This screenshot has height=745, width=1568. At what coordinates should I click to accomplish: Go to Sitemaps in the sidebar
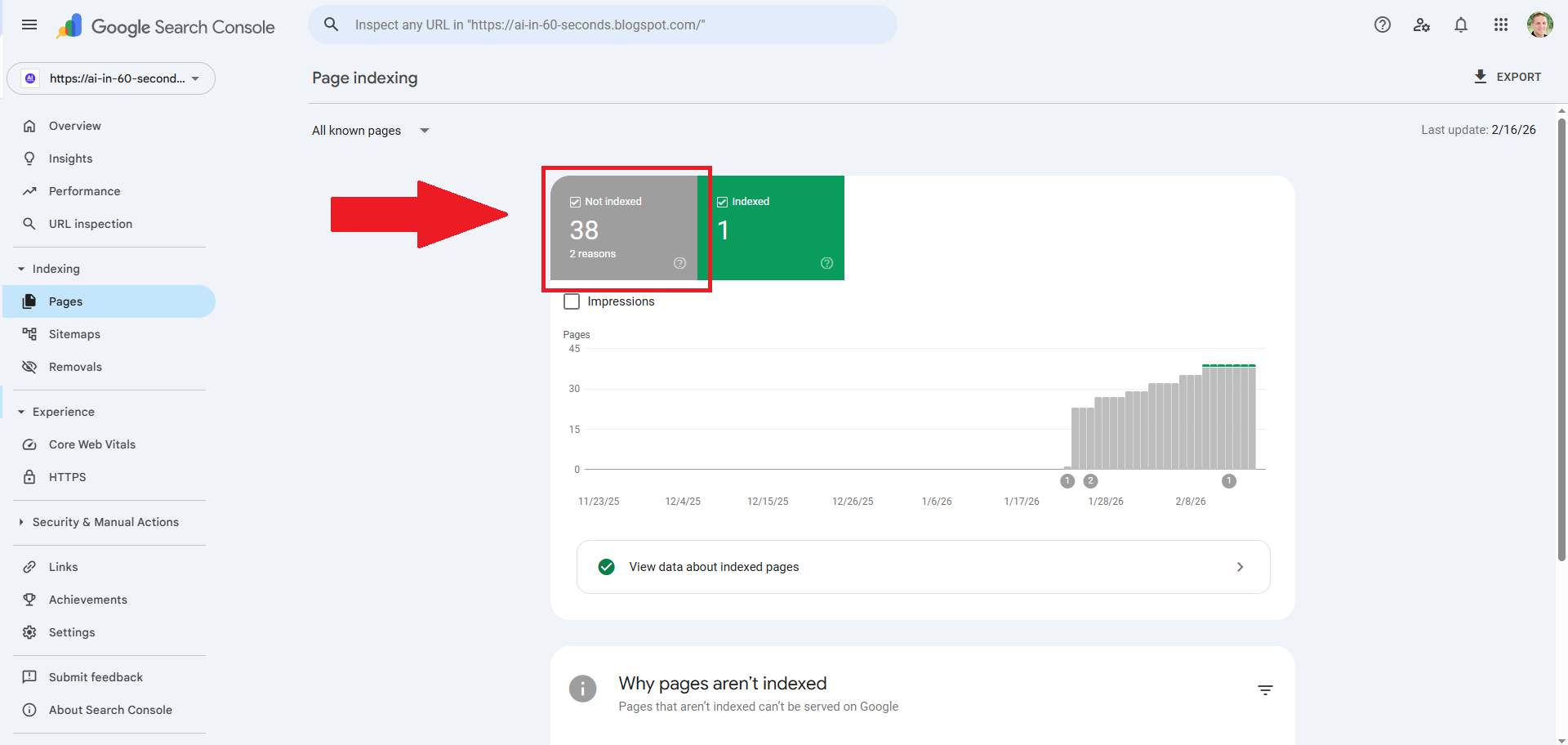(74, 334)
